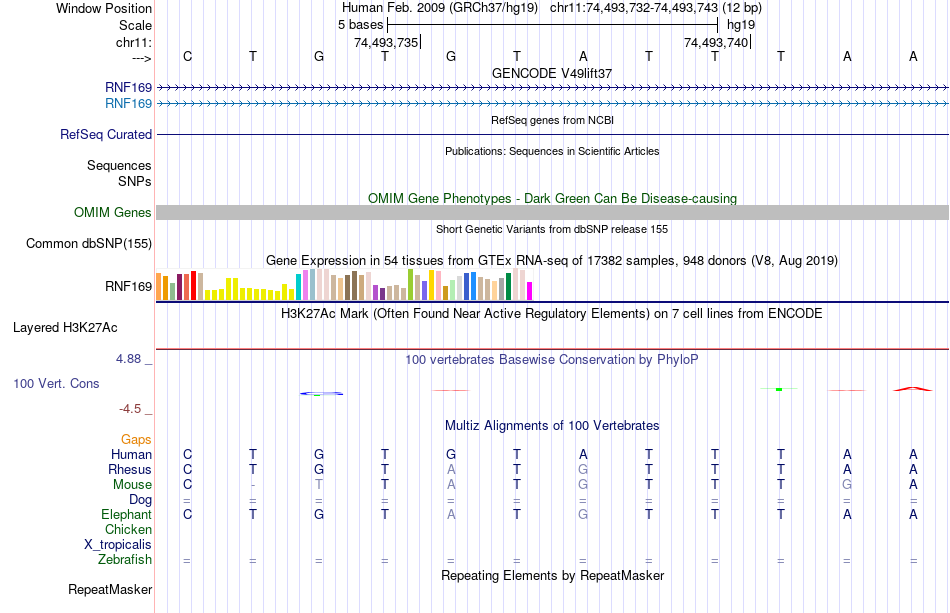Click the Window Position label
Viewport: 950px width, 613px height.
[x=104, y=8]
